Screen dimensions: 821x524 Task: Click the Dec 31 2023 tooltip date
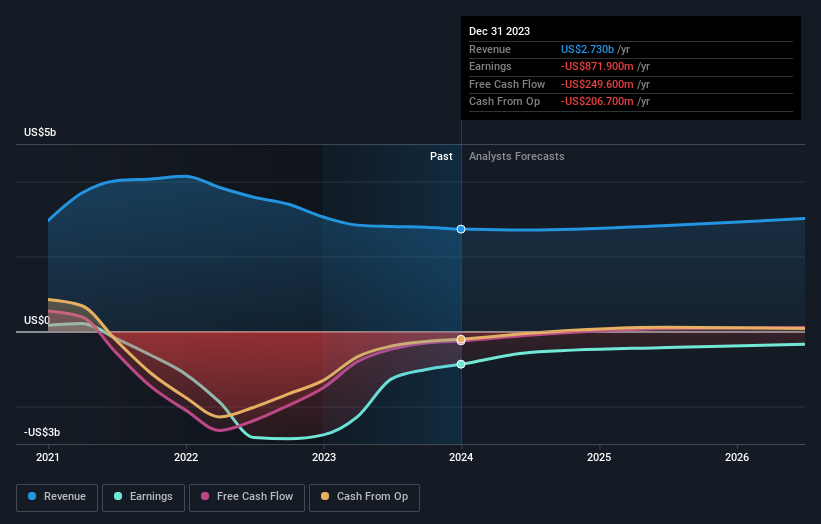[499, 31]
